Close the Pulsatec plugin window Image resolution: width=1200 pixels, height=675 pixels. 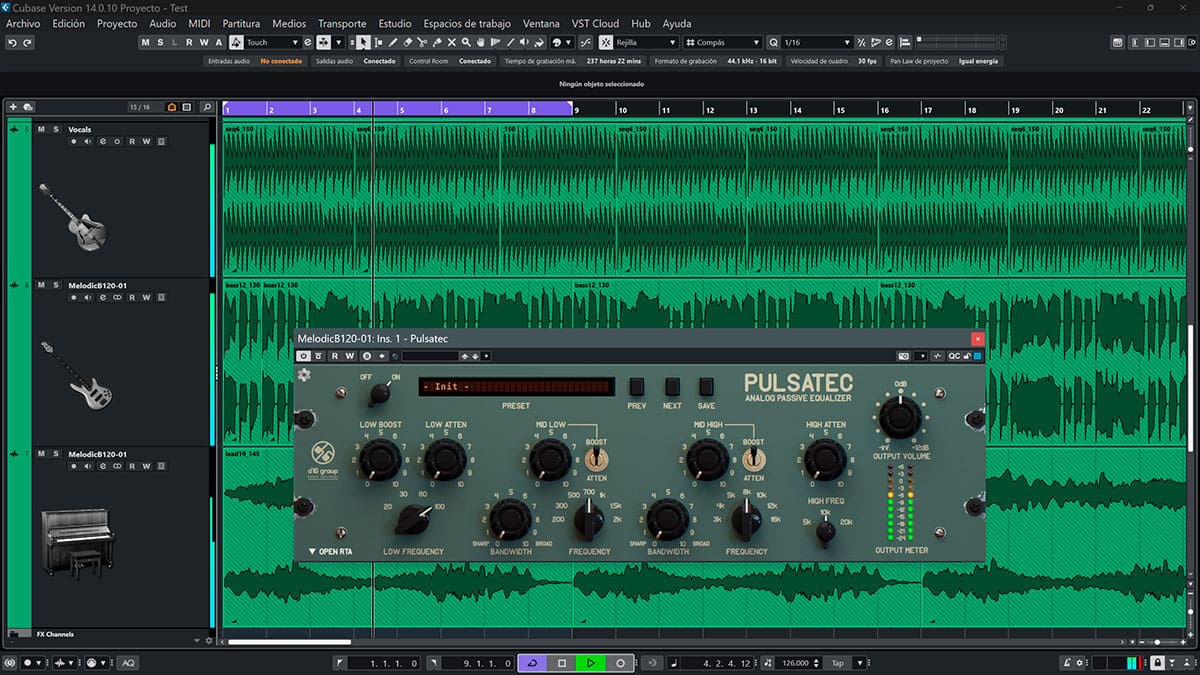point(978,339)
